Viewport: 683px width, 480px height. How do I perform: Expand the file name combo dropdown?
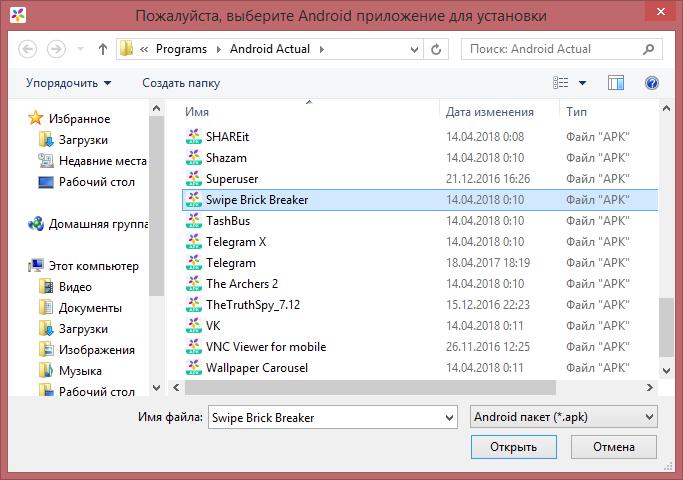pyautogui.click(x=450, y=418)
